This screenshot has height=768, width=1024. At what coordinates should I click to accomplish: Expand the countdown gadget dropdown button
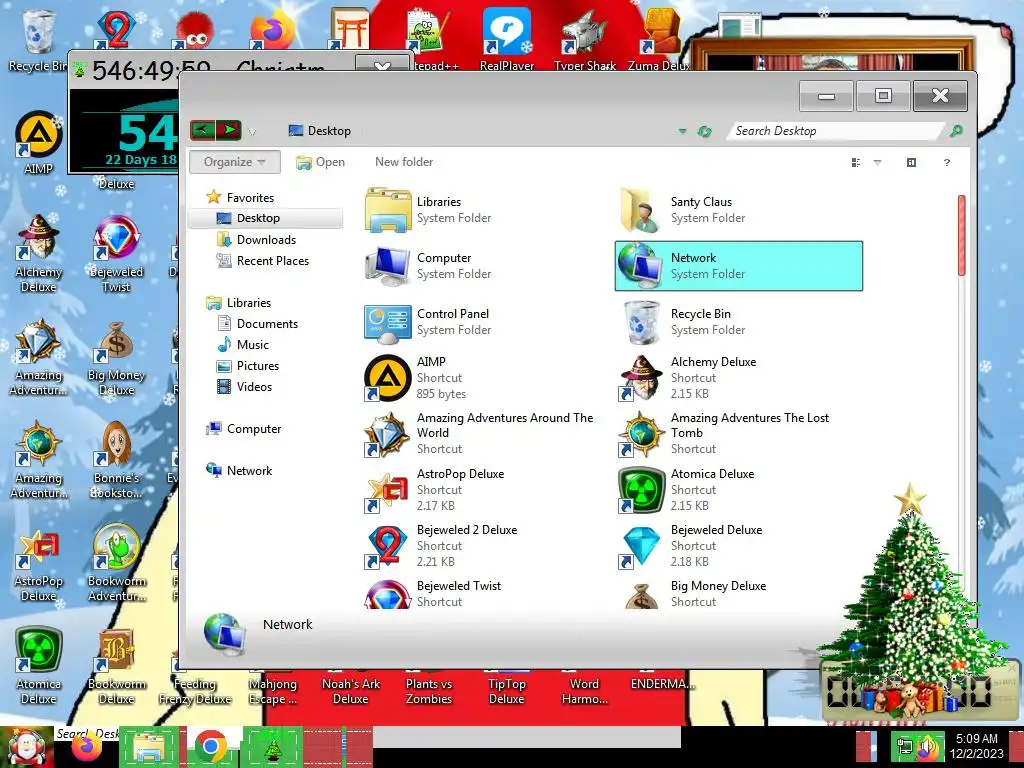pos(383,65)
